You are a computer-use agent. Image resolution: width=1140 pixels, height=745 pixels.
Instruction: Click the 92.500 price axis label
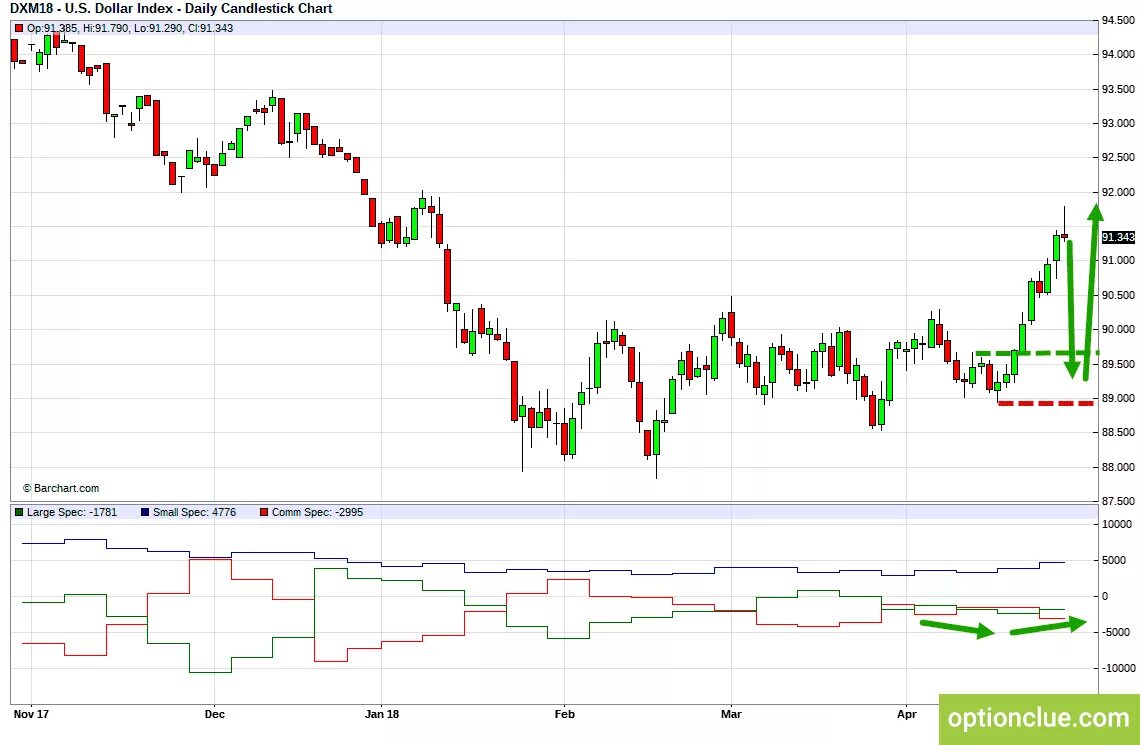(1117, 158)
